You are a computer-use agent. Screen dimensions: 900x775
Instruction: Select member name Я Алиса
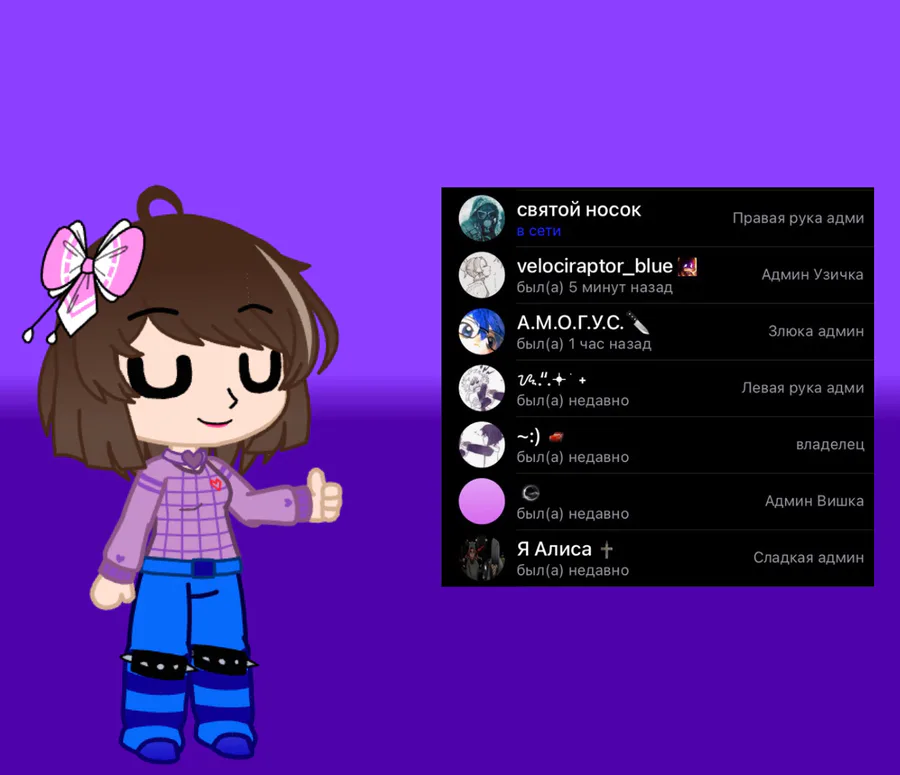[554, 549]
